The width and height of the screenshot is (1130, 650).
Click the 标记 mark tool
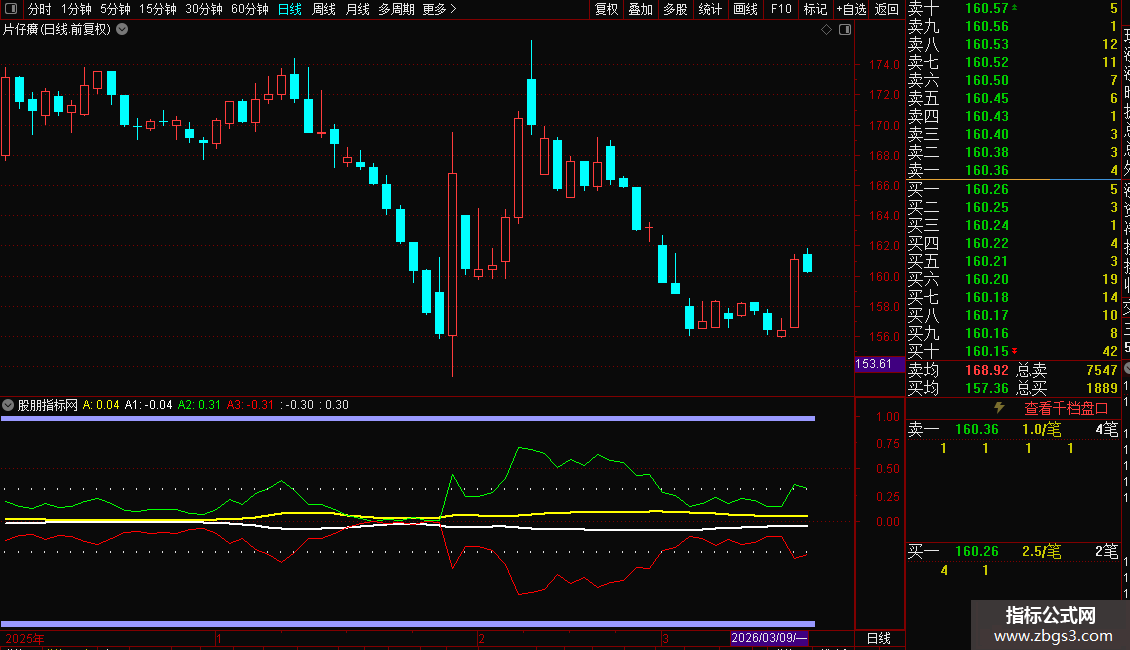click(x=815, y=9)
